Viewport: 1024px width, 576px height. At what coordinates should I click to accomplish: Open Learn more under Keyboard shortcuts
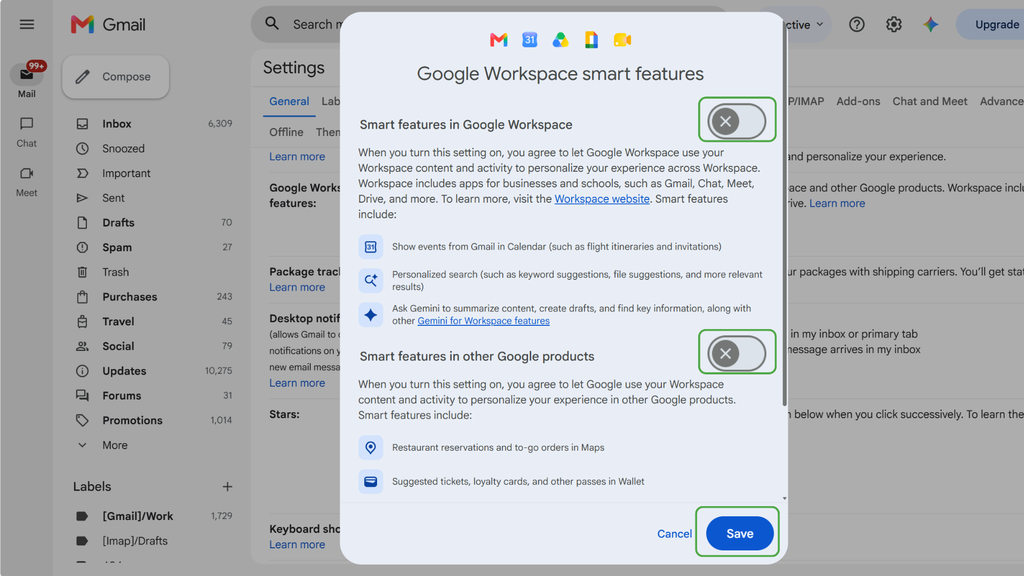[x=297, y=545]
